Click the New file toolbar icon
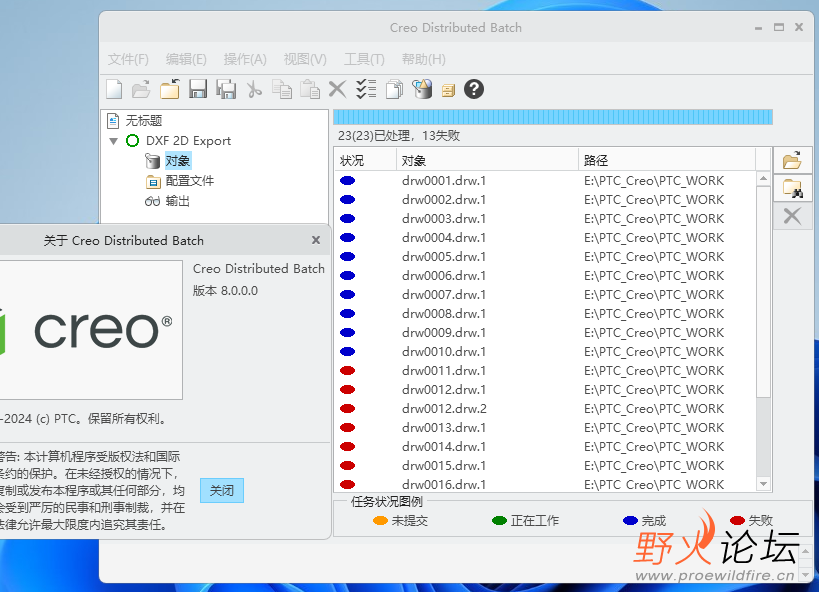Viewport: 819px width, 592px height. click(114, 89)
